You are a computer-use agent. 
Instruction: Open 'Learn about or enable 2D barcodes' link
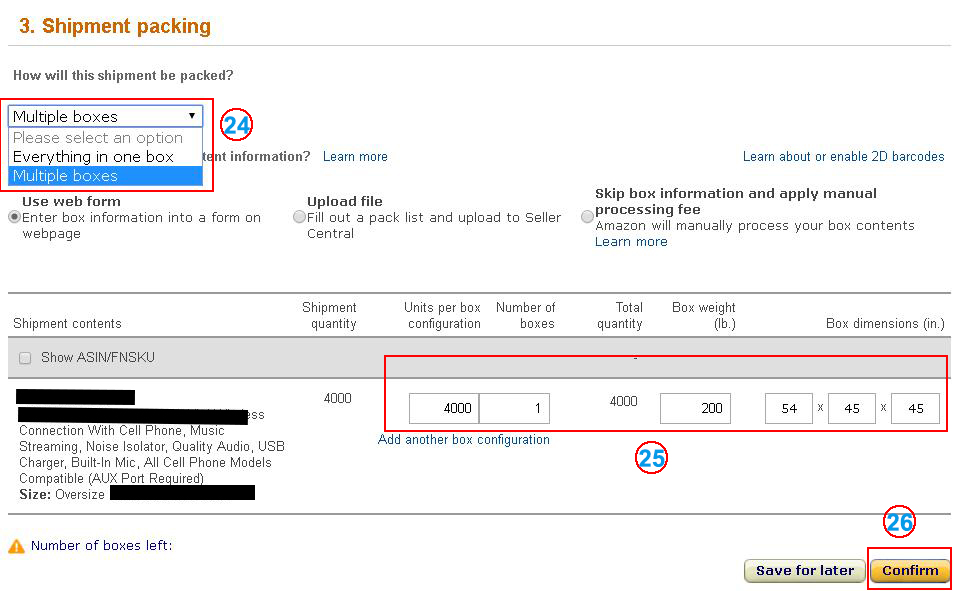coord(843,157)
